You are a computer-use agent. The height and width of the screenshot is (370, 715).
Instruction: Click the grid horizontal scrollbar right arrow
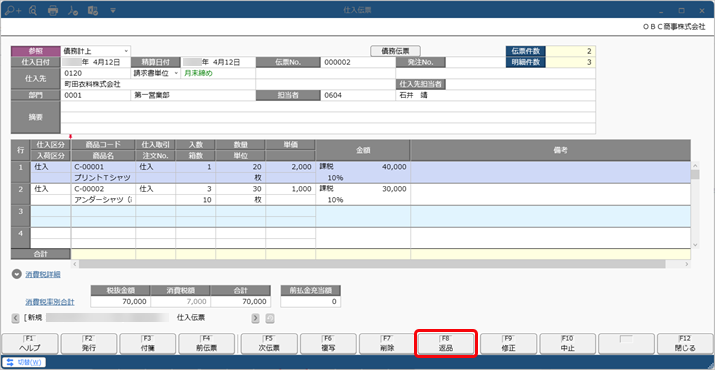coord(687,264)
